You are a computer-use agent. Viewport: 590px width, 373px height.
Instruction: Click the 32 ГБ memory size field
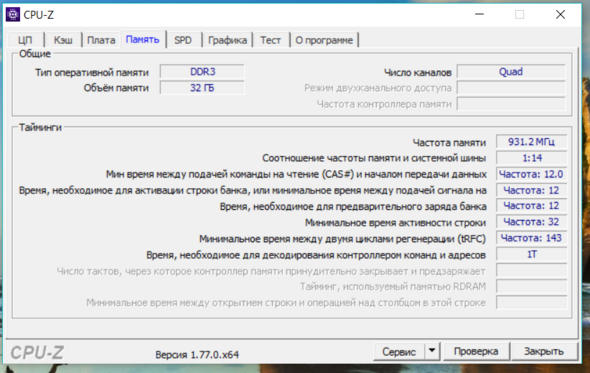click(202, 88)
